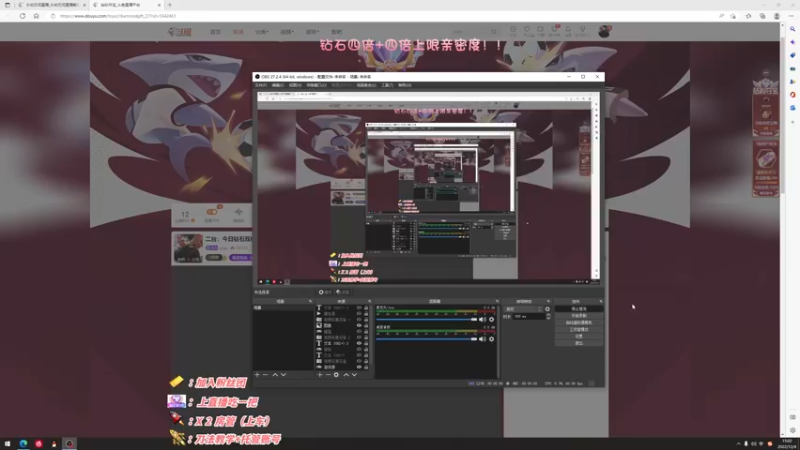The width and height of the screenshot is (800, 450).
Task: Toggle the orange switch on the Douyu page
Action: (212, 212)
